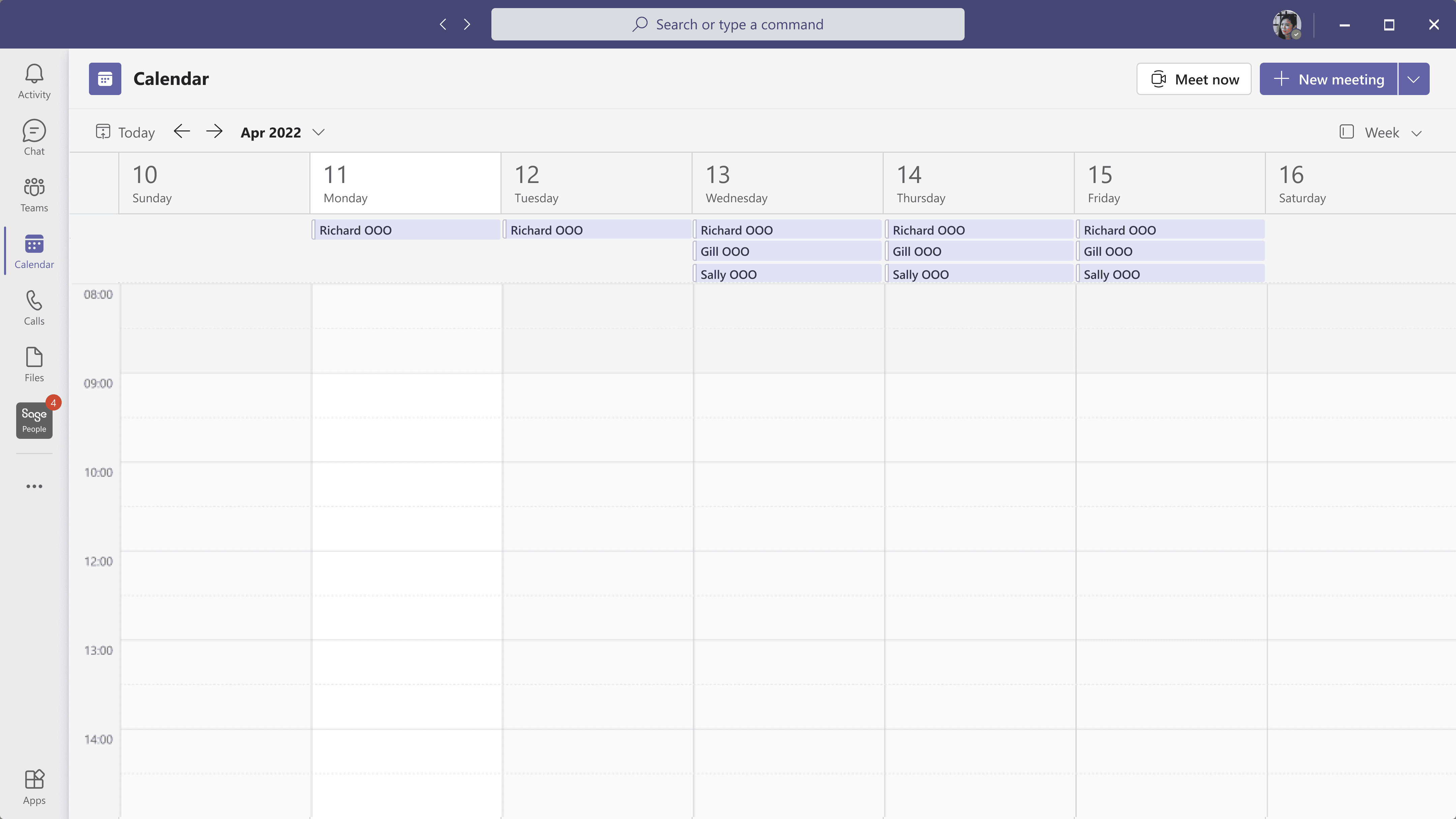1456x819 pixels.
Task: Jump to Today in calendar
Action: [125, 132]
